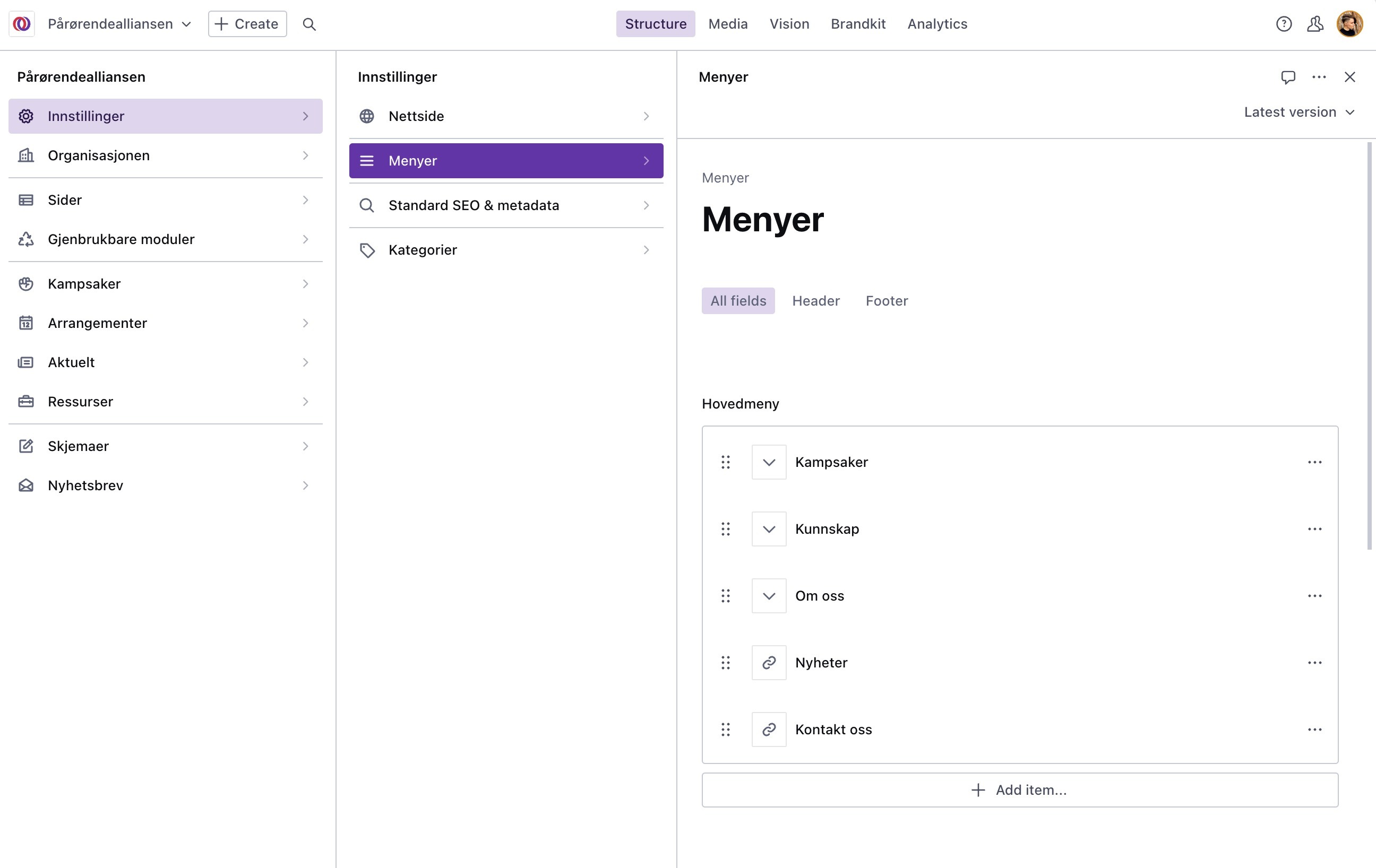Grab the drag handle of Om oss row
This screenshot has width=1376, height=868.
tap(725, 596)
